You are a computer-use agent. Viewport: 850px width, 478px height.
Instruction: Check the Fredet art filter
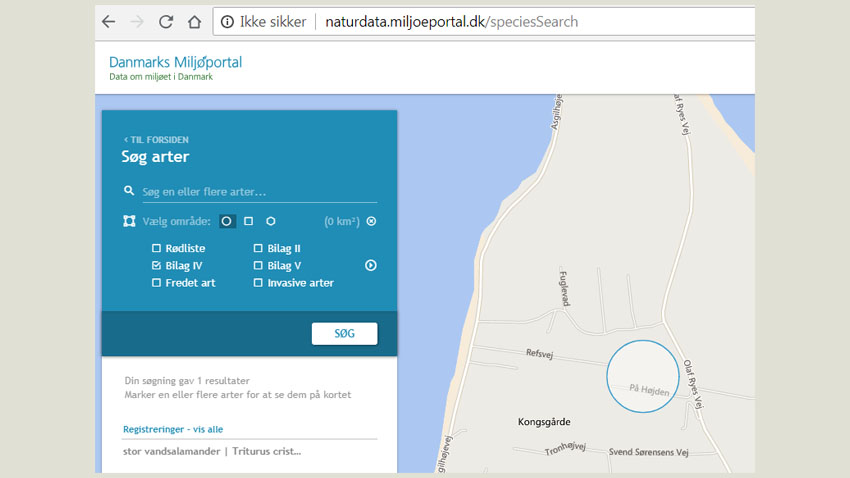click(x=156, y=283)
